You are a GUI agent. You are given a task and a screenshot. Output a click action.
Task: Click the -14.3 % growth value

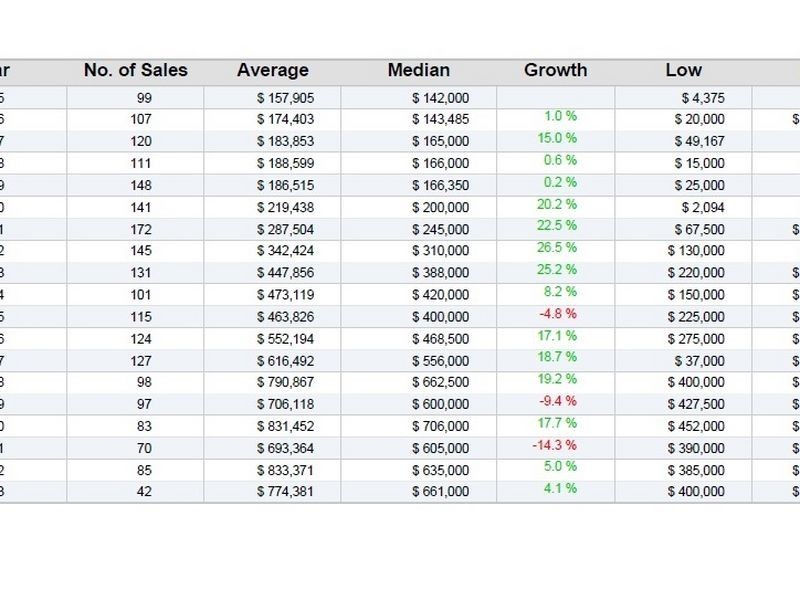coord(554,445)
